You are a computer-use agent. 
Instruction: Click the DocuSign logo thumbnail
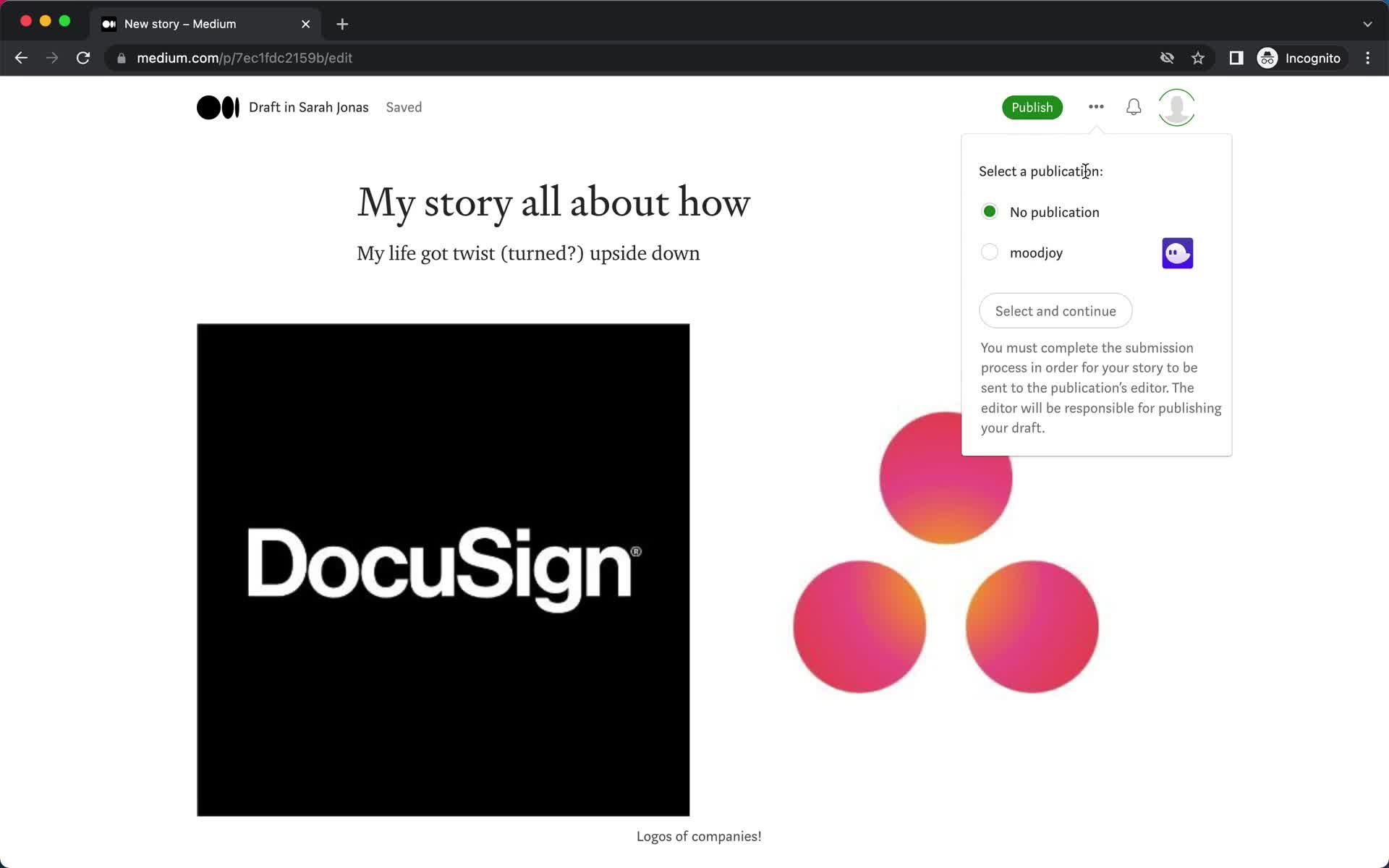point(443,570)
